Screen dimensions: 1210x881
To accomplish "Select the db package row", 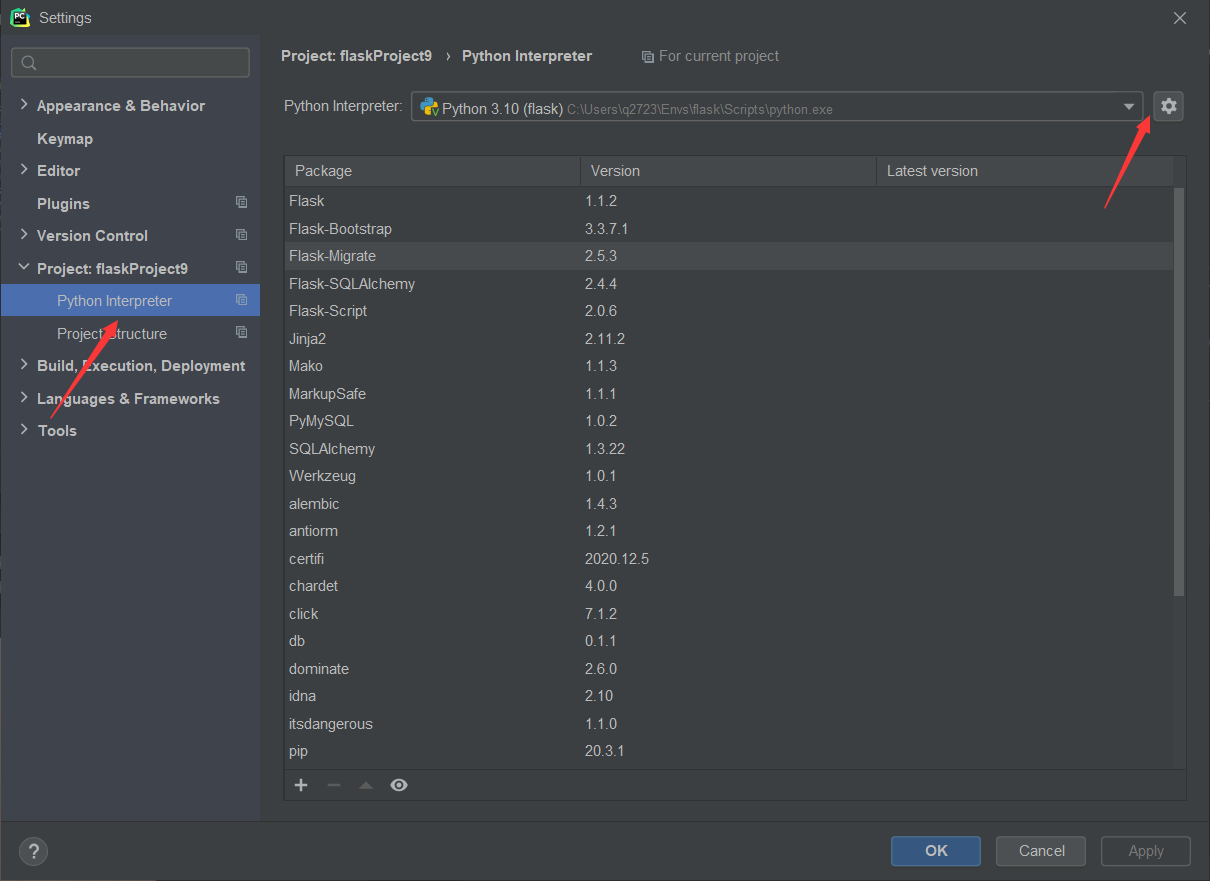I will point(728,641).
